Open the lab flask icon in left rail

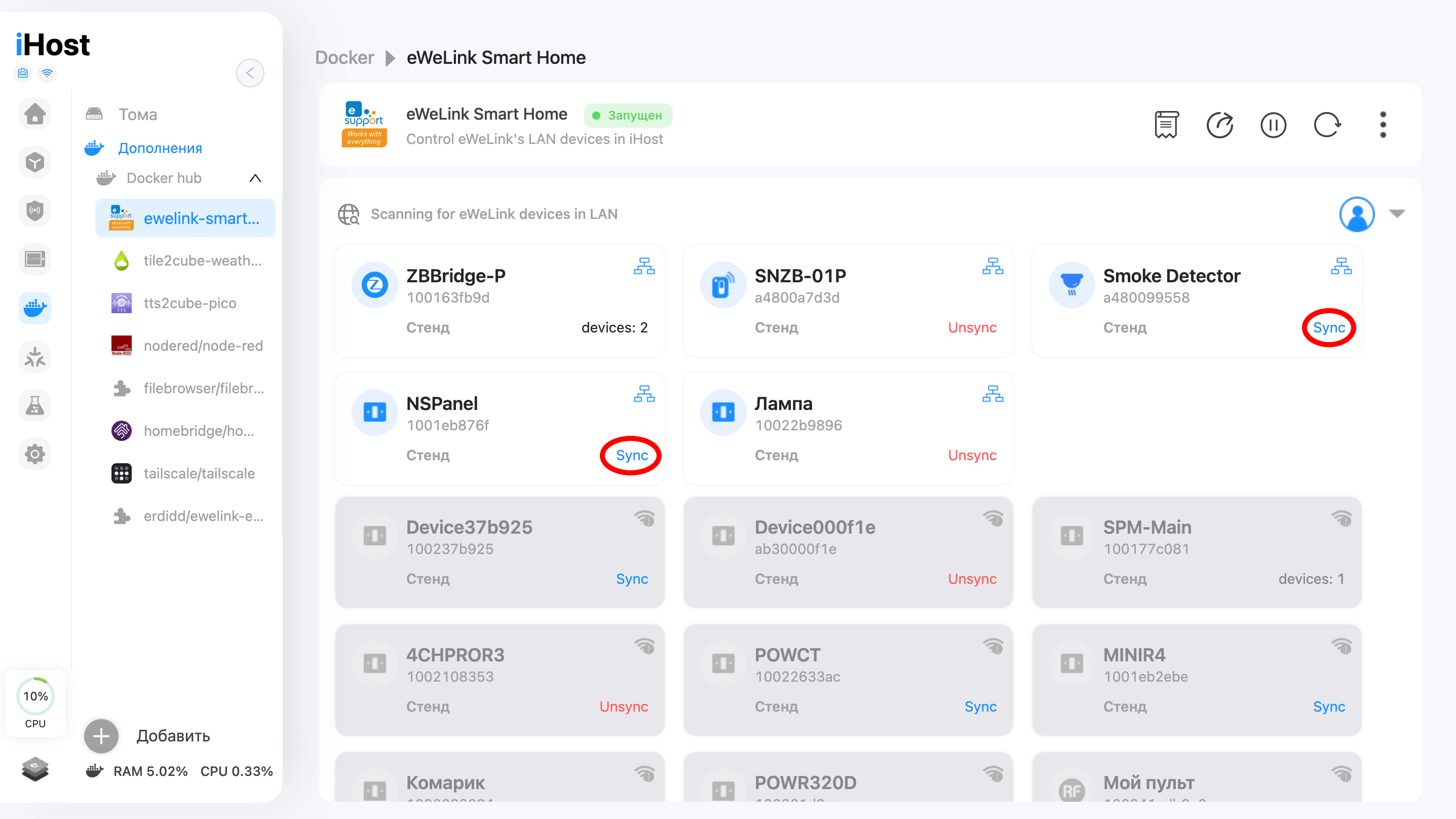click(x=35, y=405)
